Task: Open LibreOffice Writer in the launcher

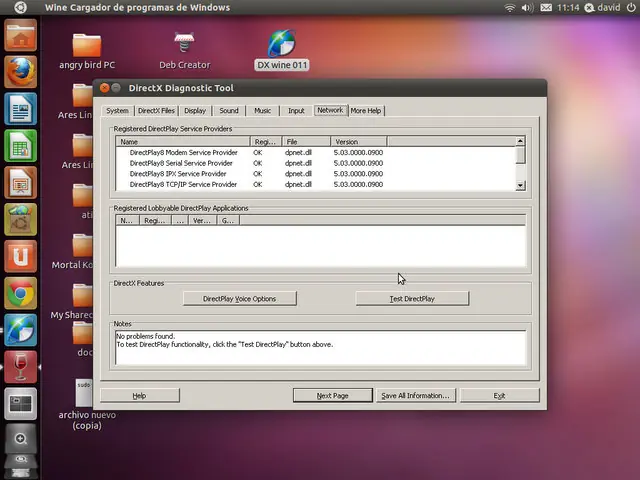Action: [20, 109]
